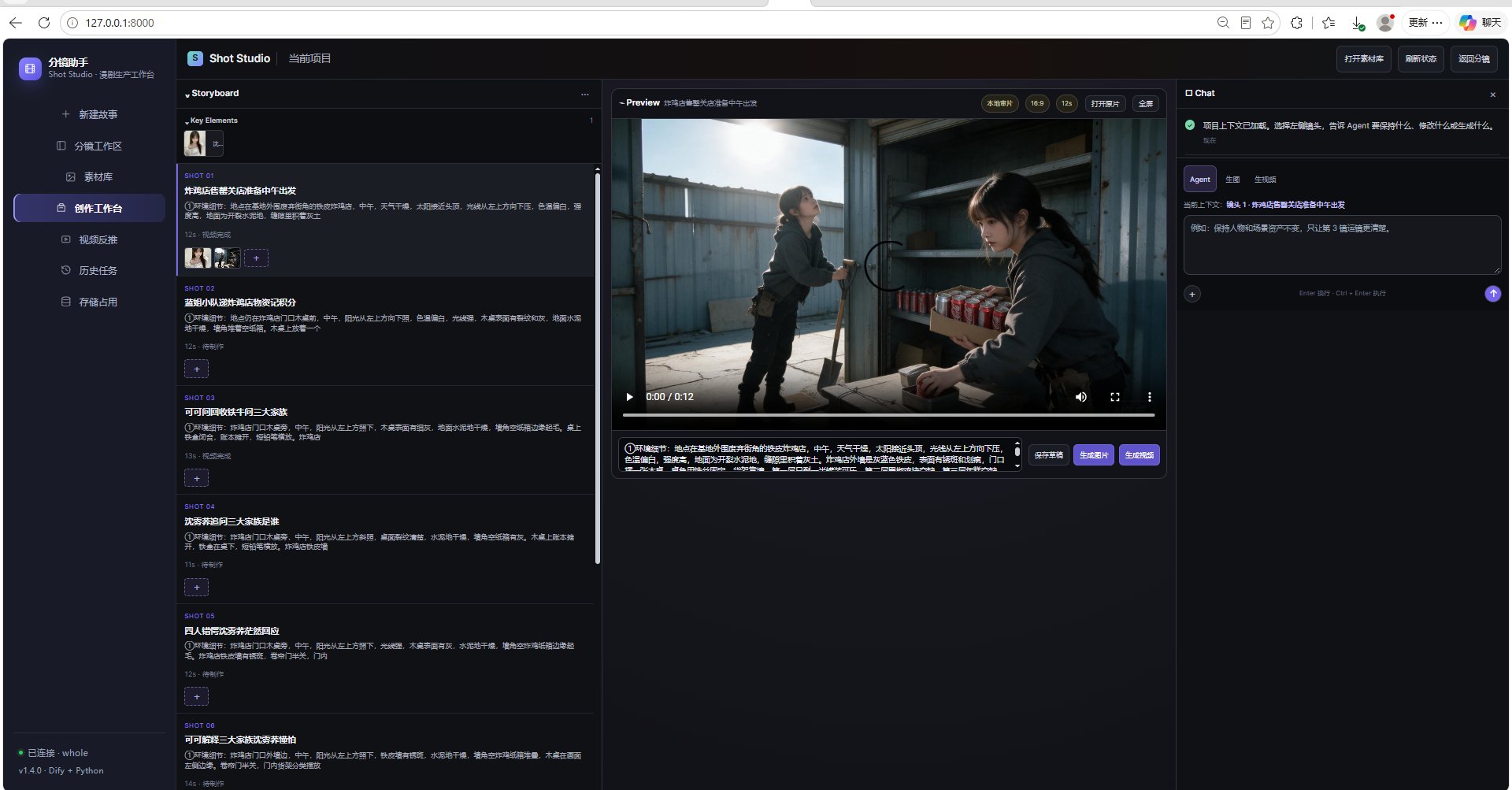
Task: Collapse the Key Elements section
Action: point(187,121)
